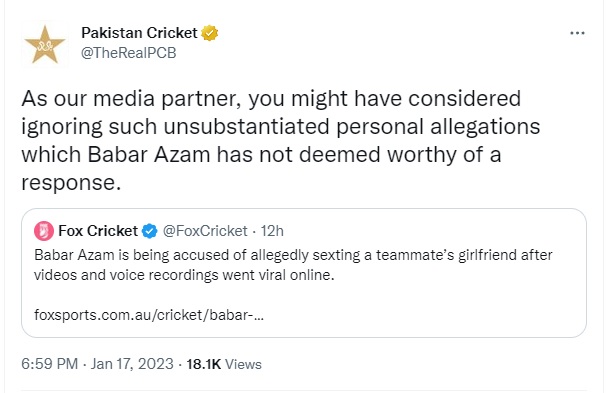Open the foxsports.com.au/cricket/babar link
This screenshot has width=609, height=393.
click(149, 315)
